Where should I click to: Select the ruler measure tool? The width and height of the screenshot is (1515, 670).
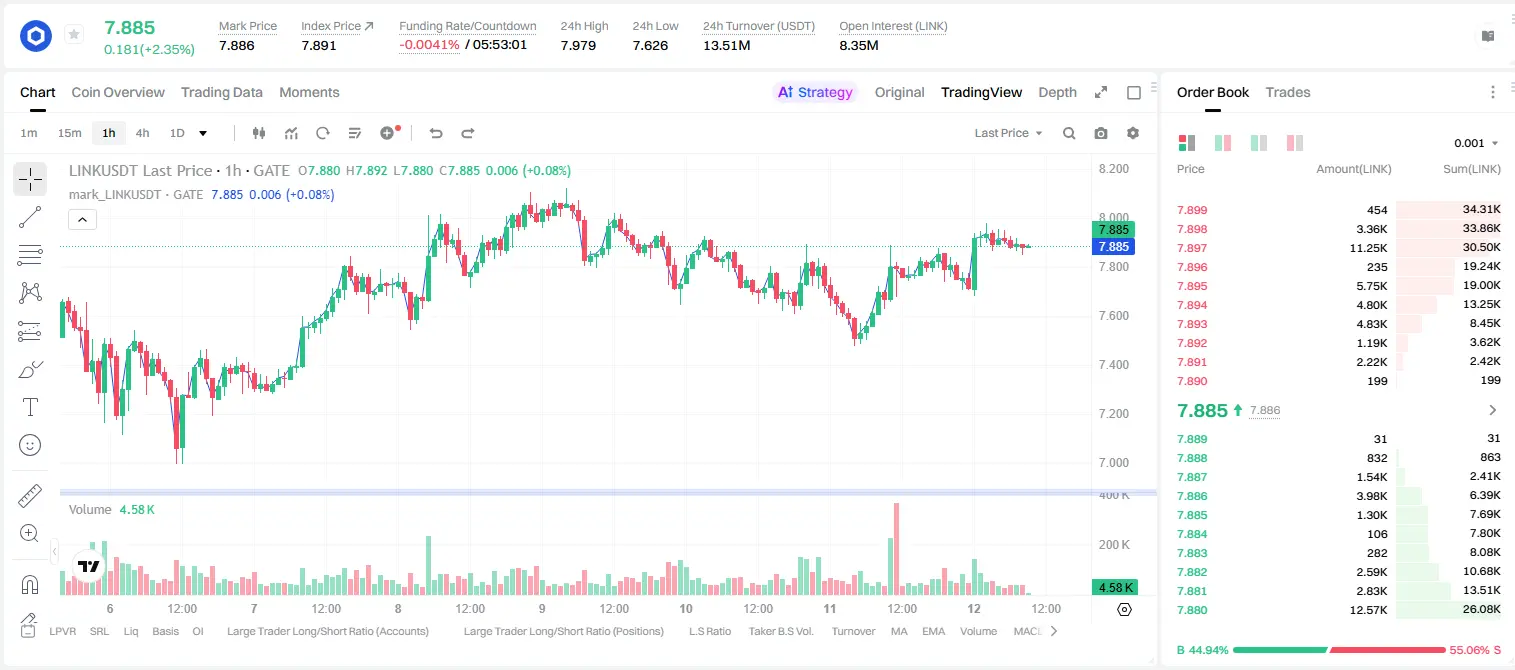30,496
